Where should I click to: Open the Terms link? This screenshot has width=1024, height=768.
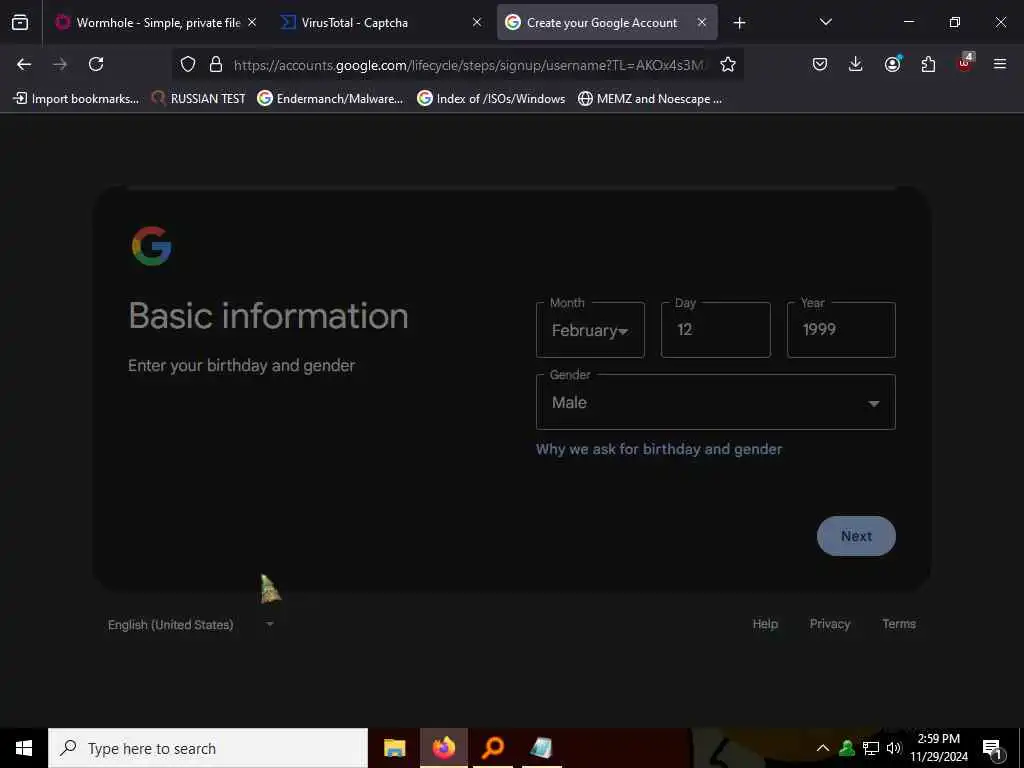[x=899, y=624]
